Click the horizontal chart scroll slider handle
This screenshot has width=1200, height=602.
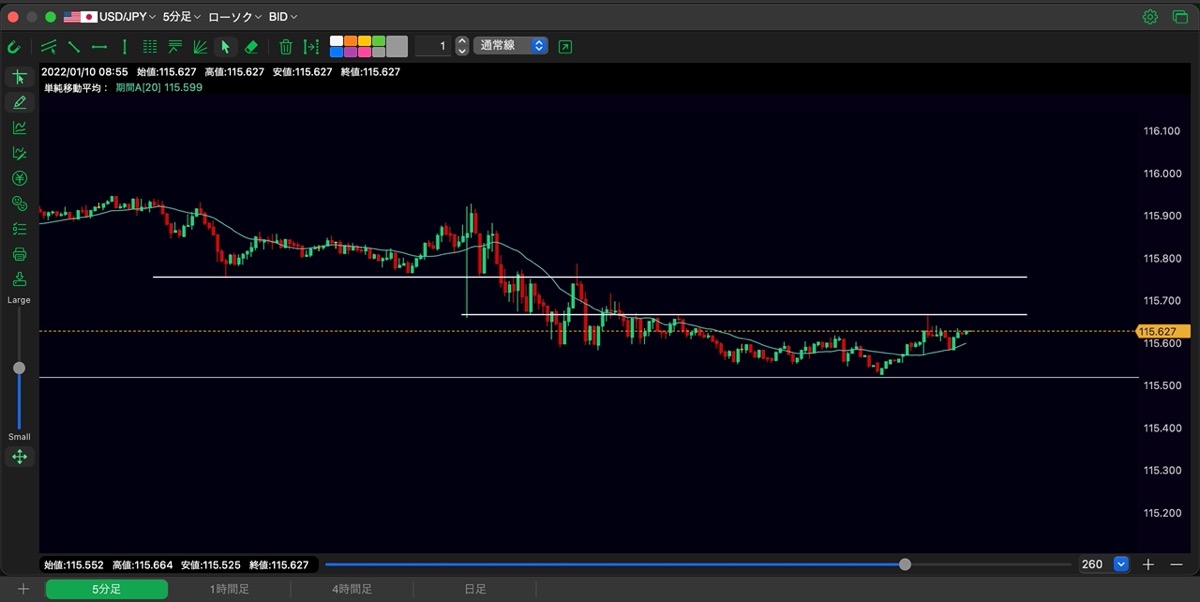[905, 564]
